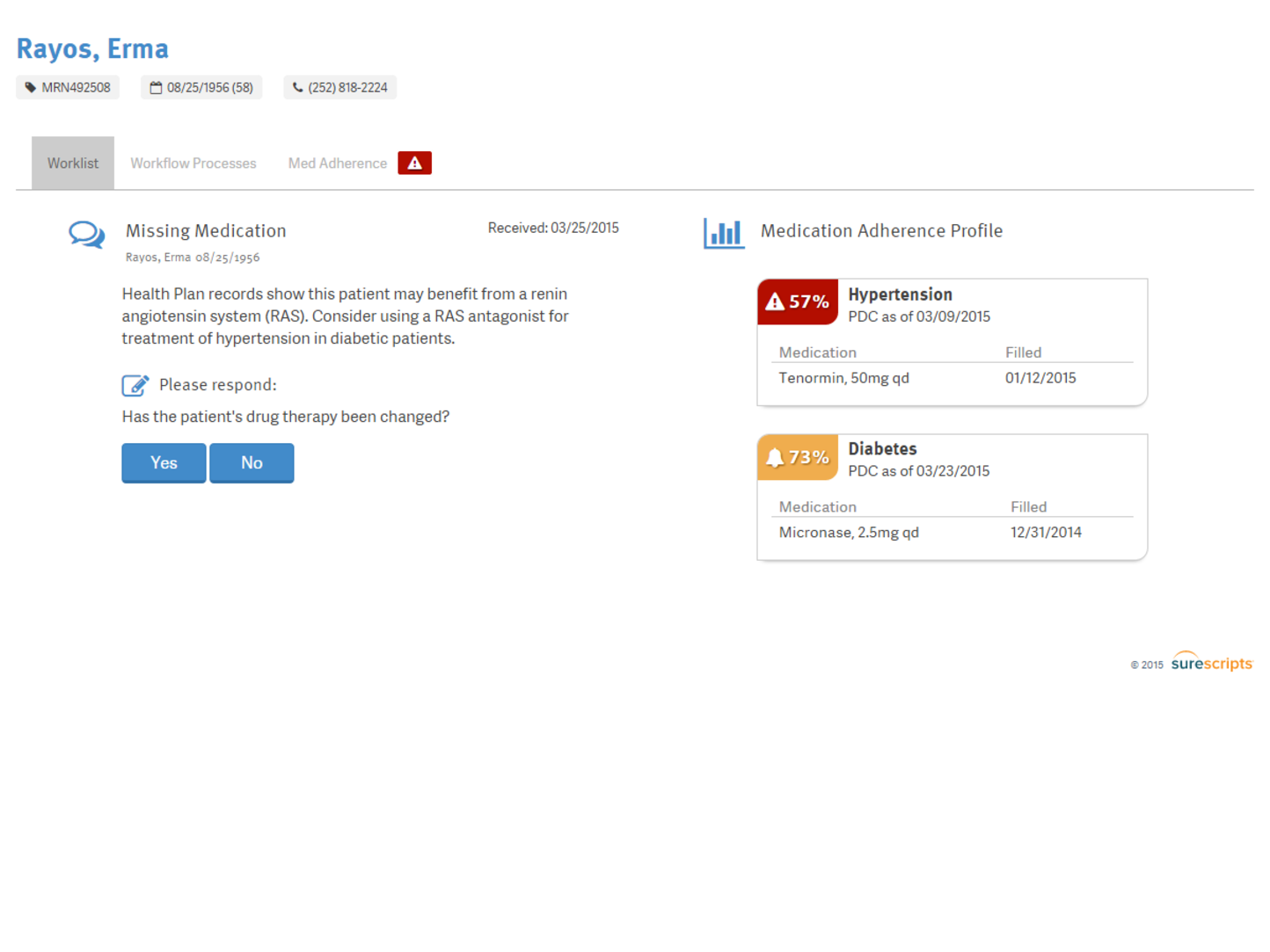Select the Worklist tab
Screen dimensions: 1270x952
click(x=72, y=163)
